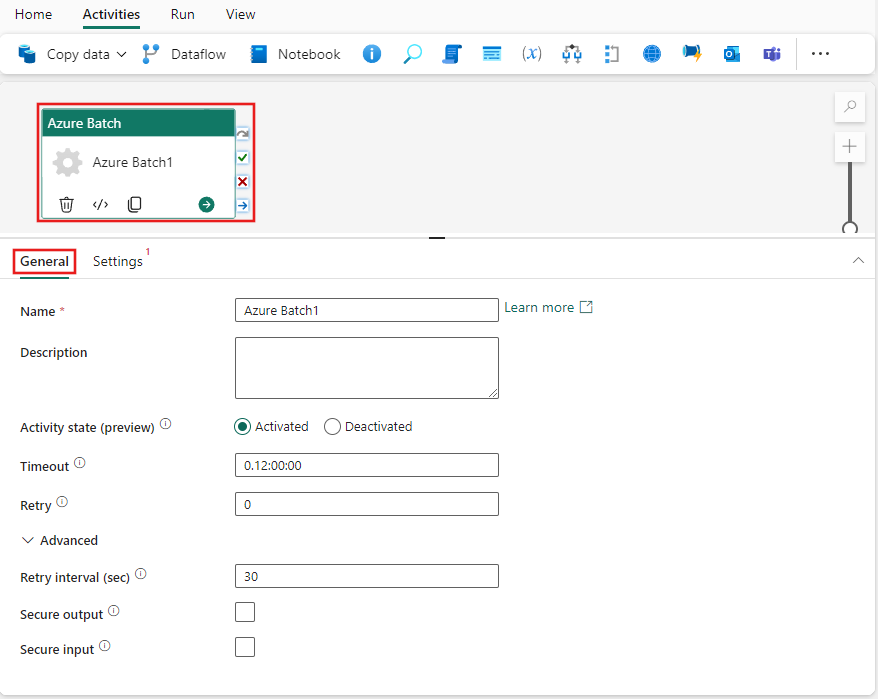Viewport: 878px width, 699px height.
Task: Open the Run menu tab
Action: click(x=182, y=14)
